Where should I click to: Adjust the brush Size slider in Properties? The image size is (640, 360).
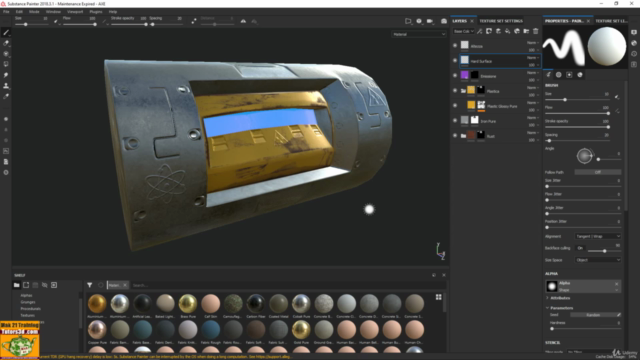tap(577, 100)
